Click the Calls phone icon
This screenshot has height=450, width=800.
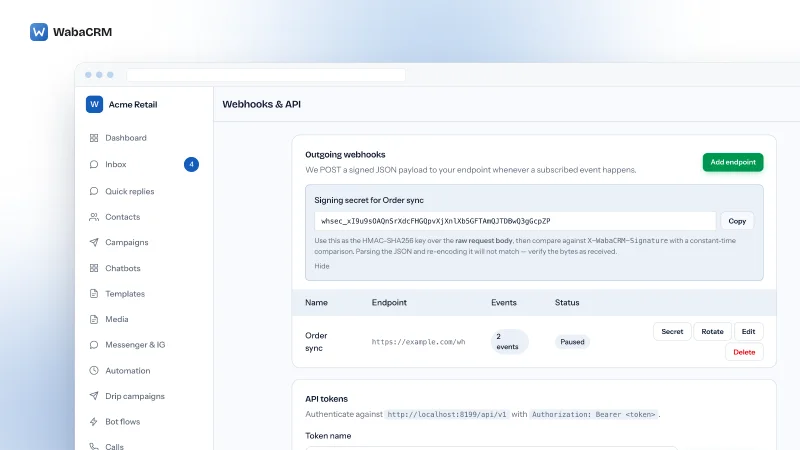[x=94, y=446]
